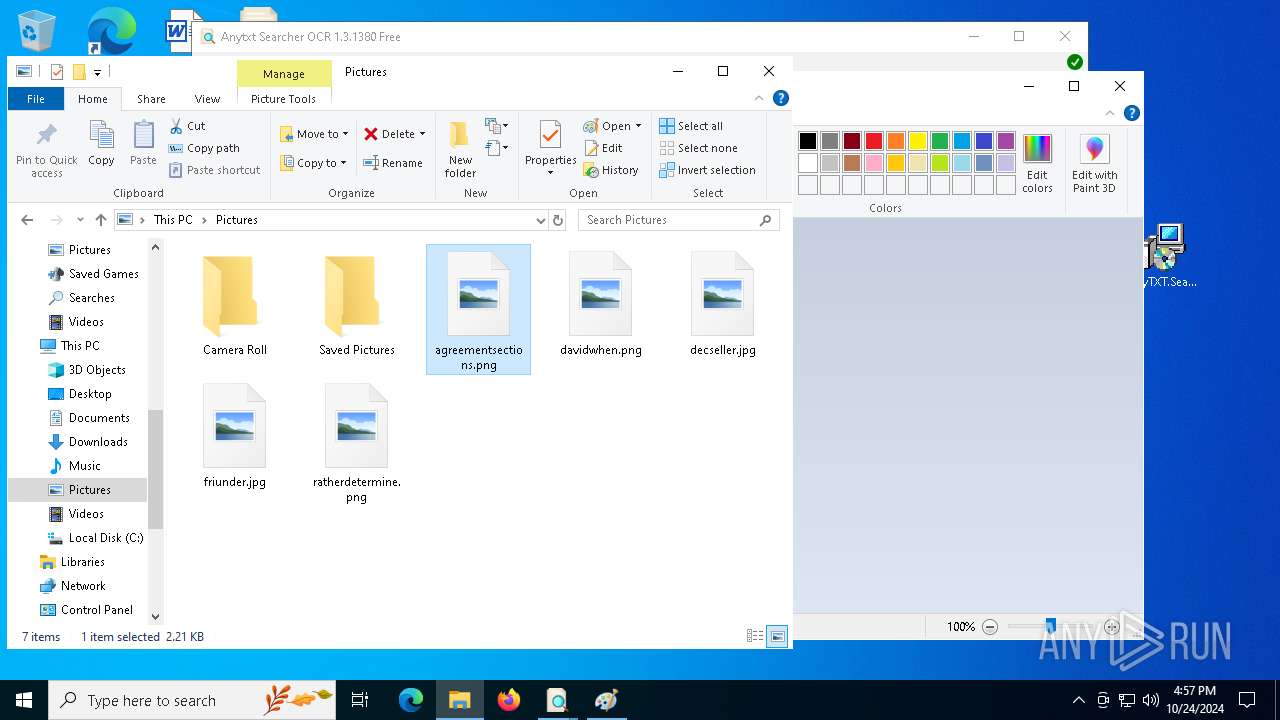The image size is (1280, 720).
Task: Show file History
Action: tap(611, 170)
